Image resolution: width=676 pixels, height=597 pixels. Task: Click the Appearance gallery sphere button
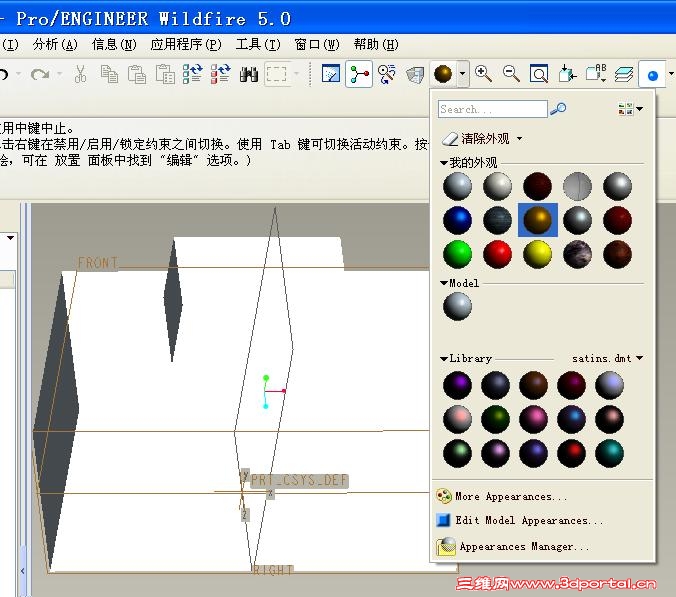[x=443, y=74]
